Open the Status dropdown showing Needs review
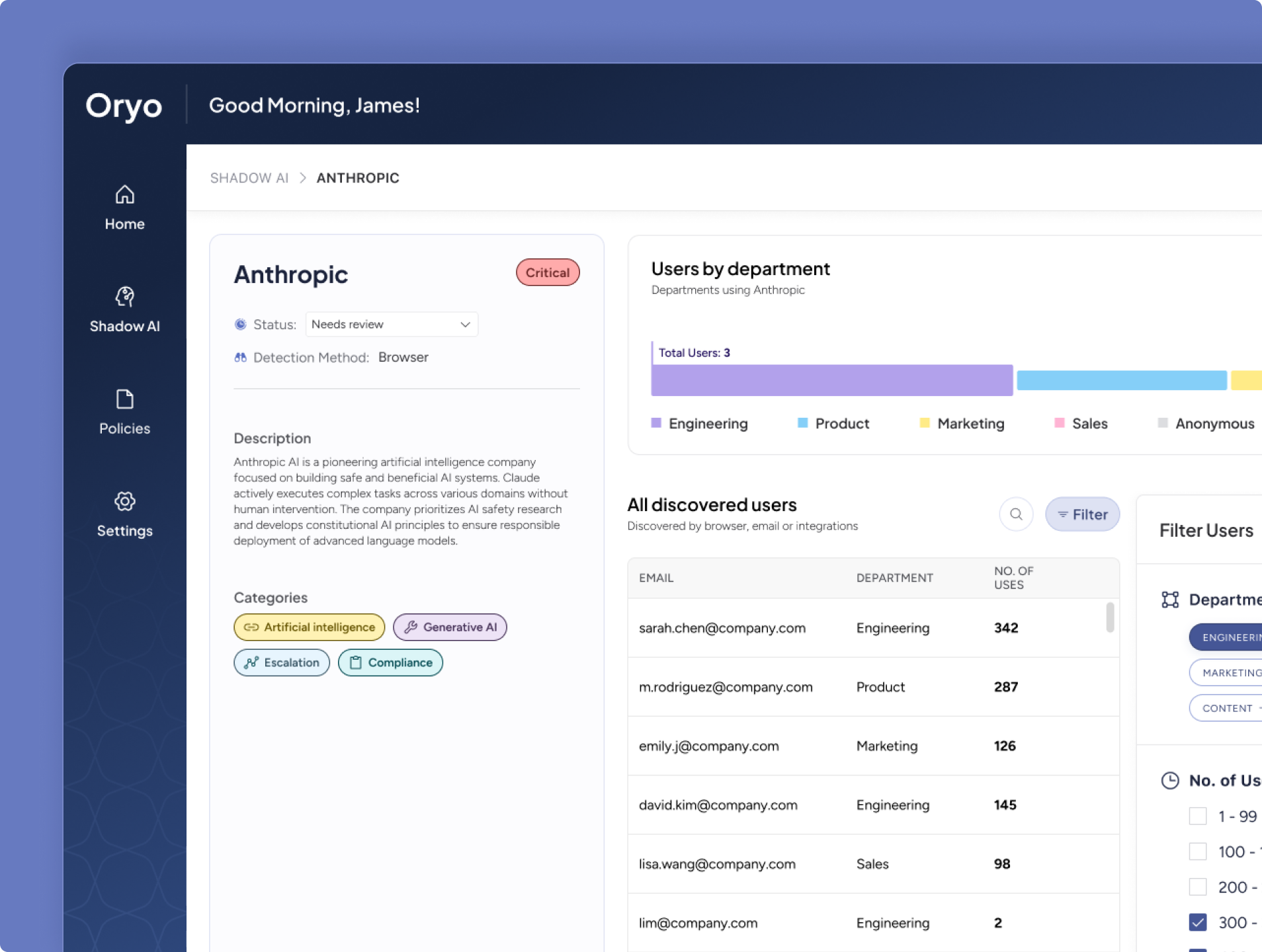Screen dimensions: 1262x952 pos(392,324)
